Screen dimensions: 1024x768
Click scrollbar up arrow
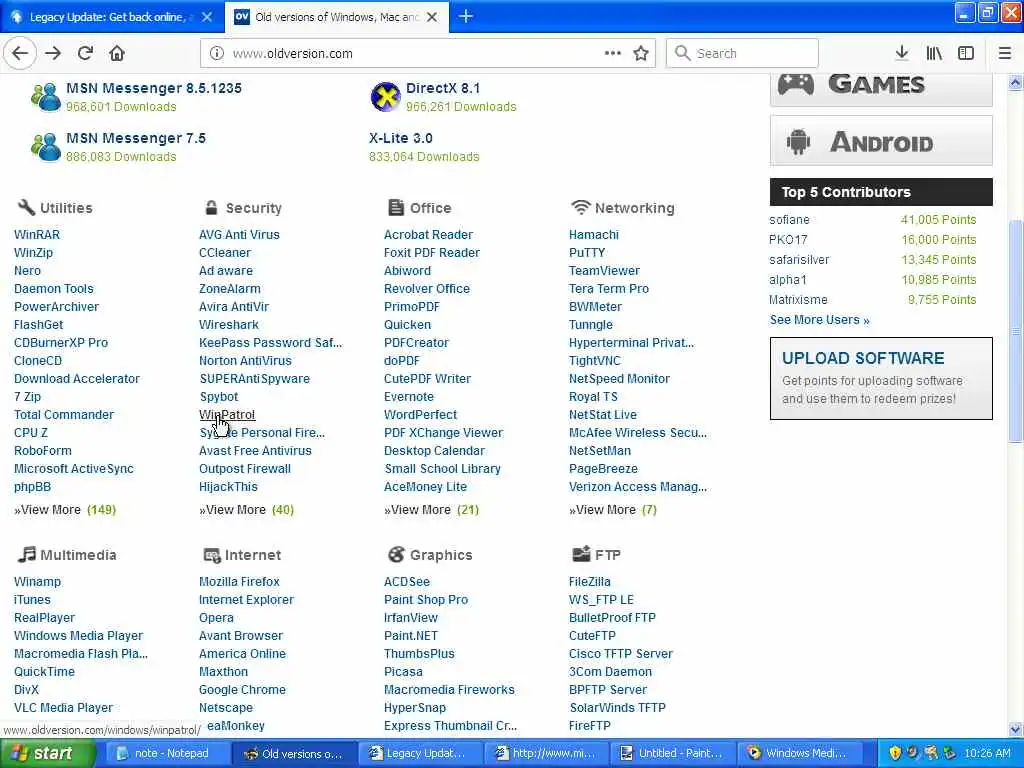[x=1015, y=82]
